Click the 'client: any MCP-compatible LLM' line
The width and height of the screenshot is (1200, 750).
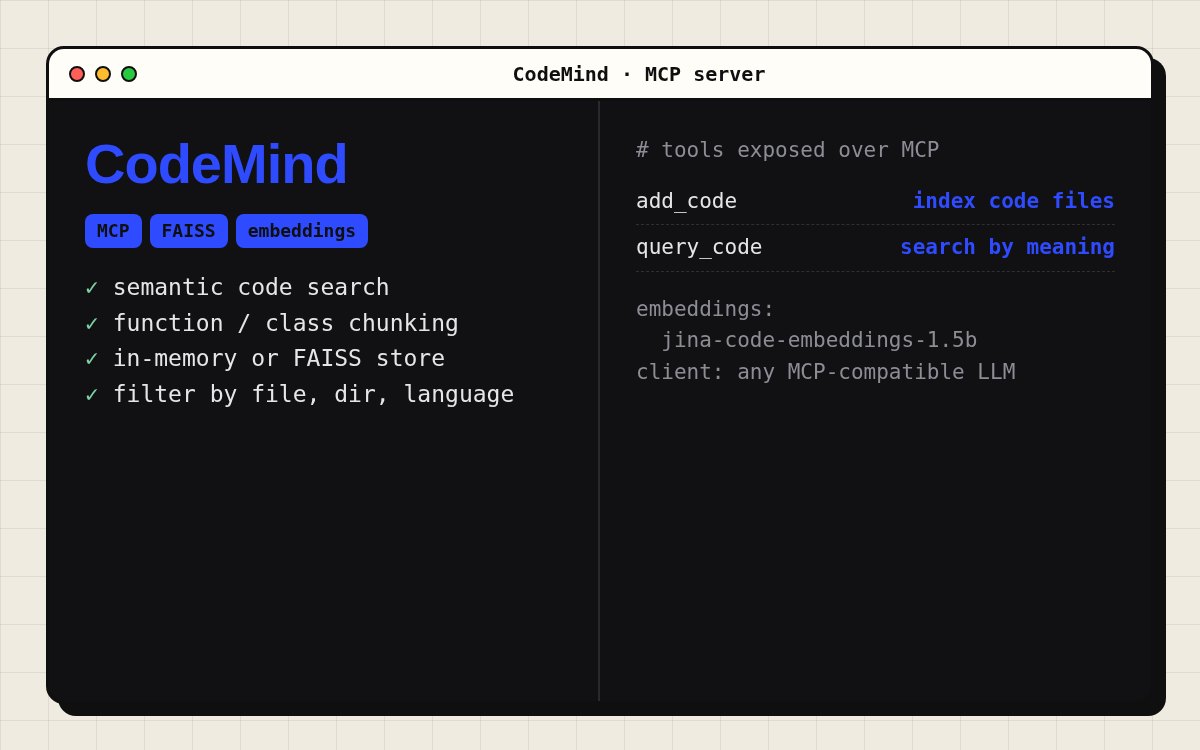826,372
